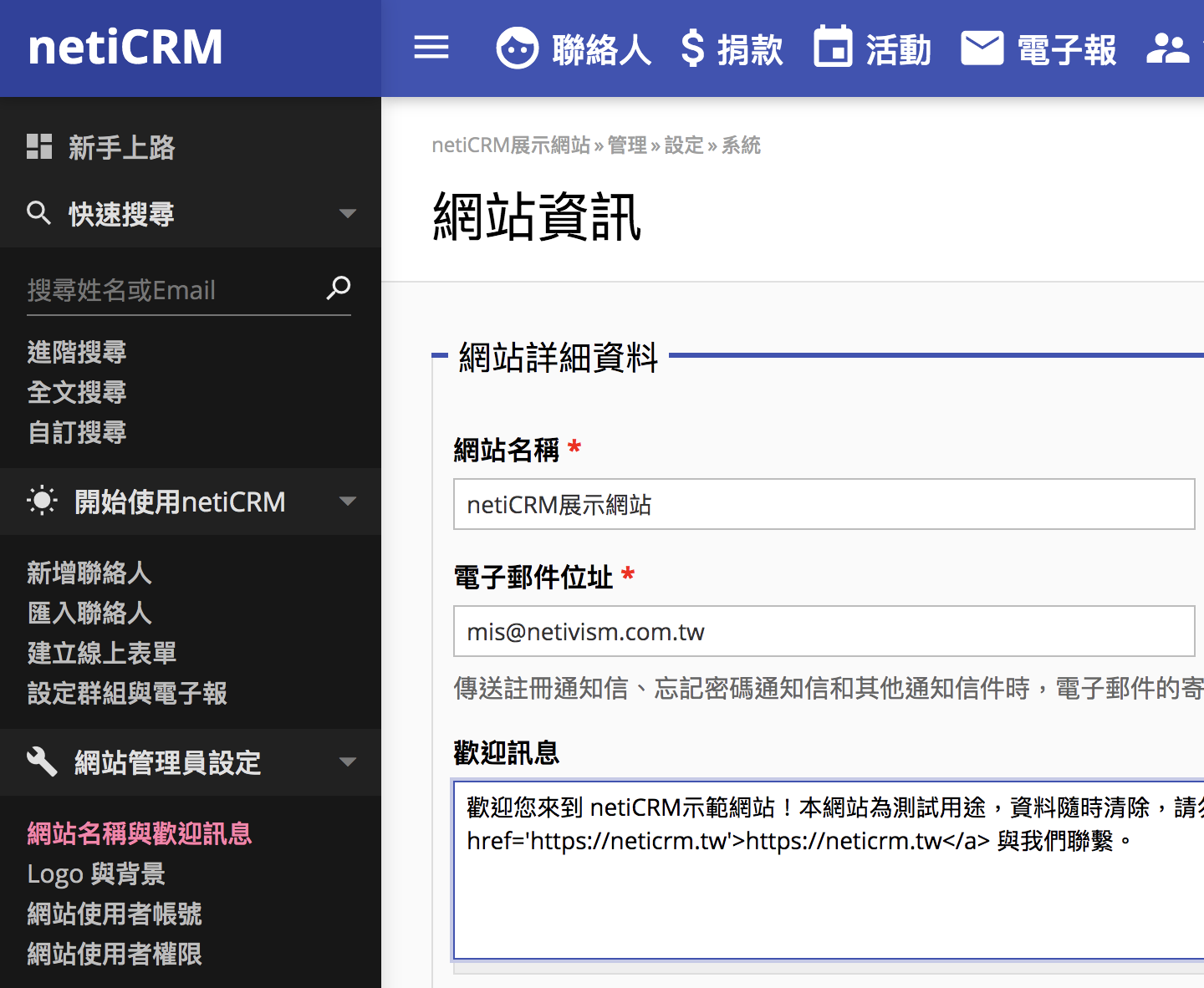The image size is (1204, 988).
Task: Click the sun icon beside 開始使用netiCRM
Action: [x=41, y=502]
